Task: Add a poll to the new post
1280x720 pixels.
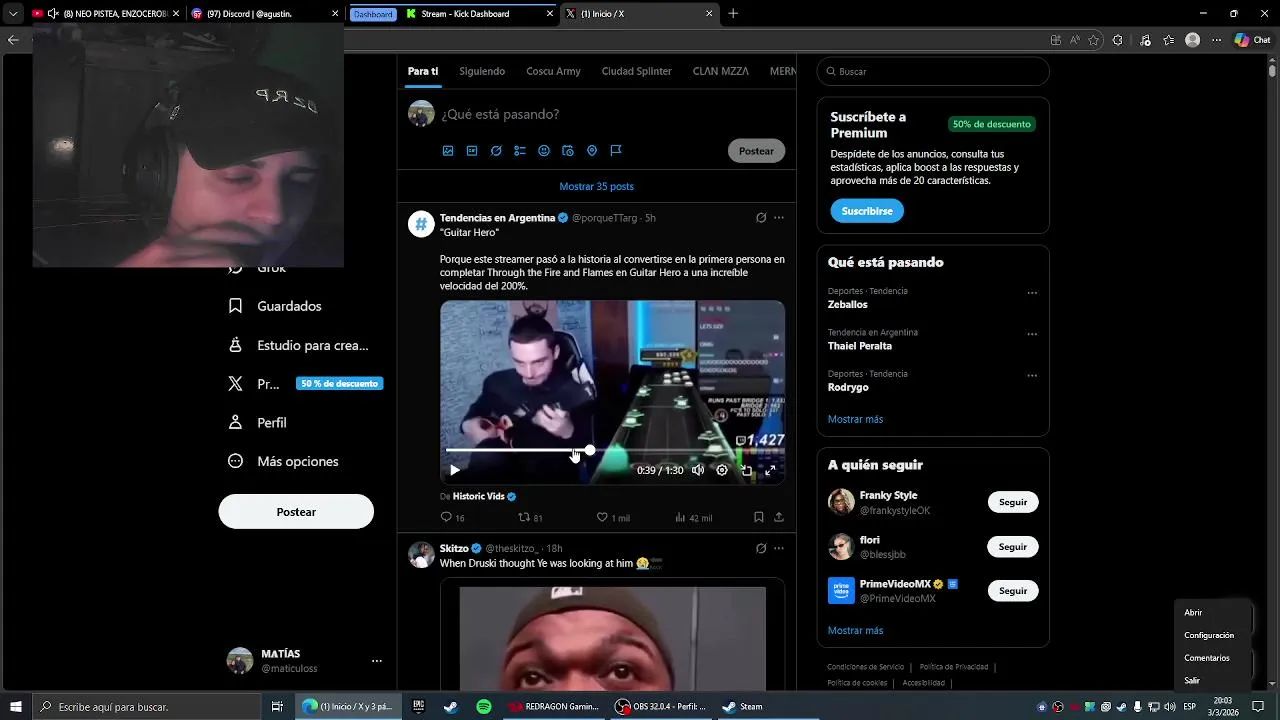Action: click(520, 151)
